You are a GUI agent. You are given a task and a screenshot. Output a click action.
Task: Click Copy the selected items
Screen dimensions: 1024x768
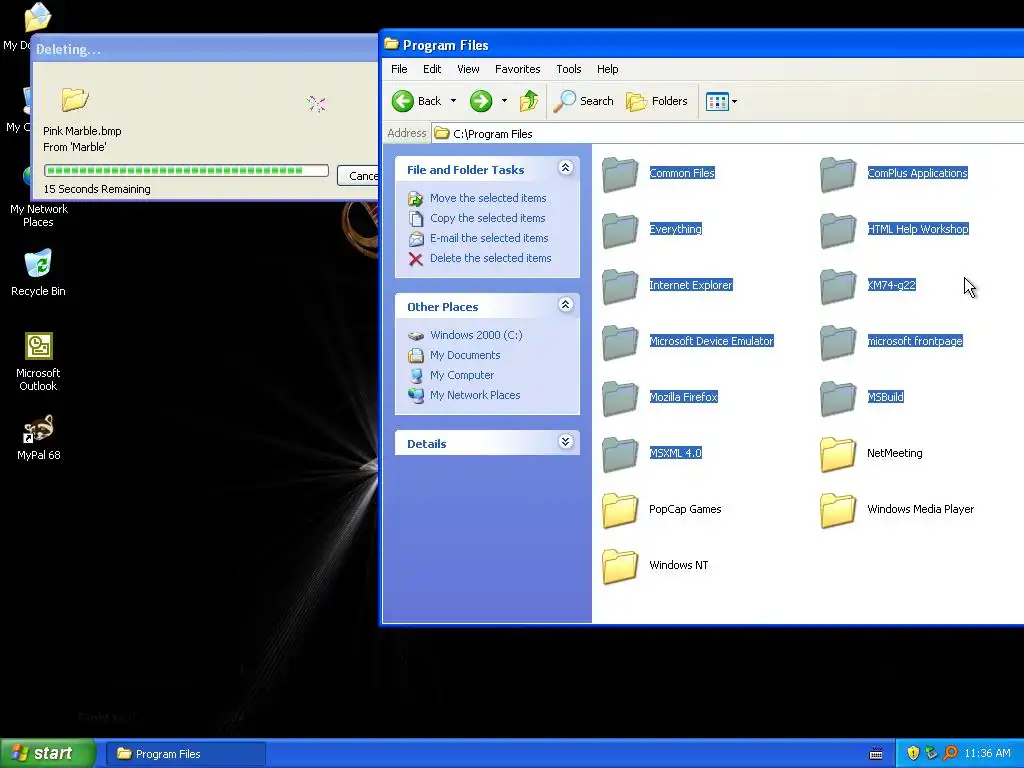point(487,218)
